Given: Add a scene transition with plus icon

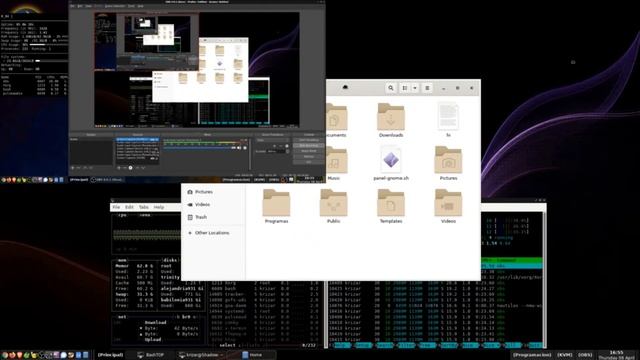Looking at the screenshot, I should pyautogui.click(x=275, y=146).
